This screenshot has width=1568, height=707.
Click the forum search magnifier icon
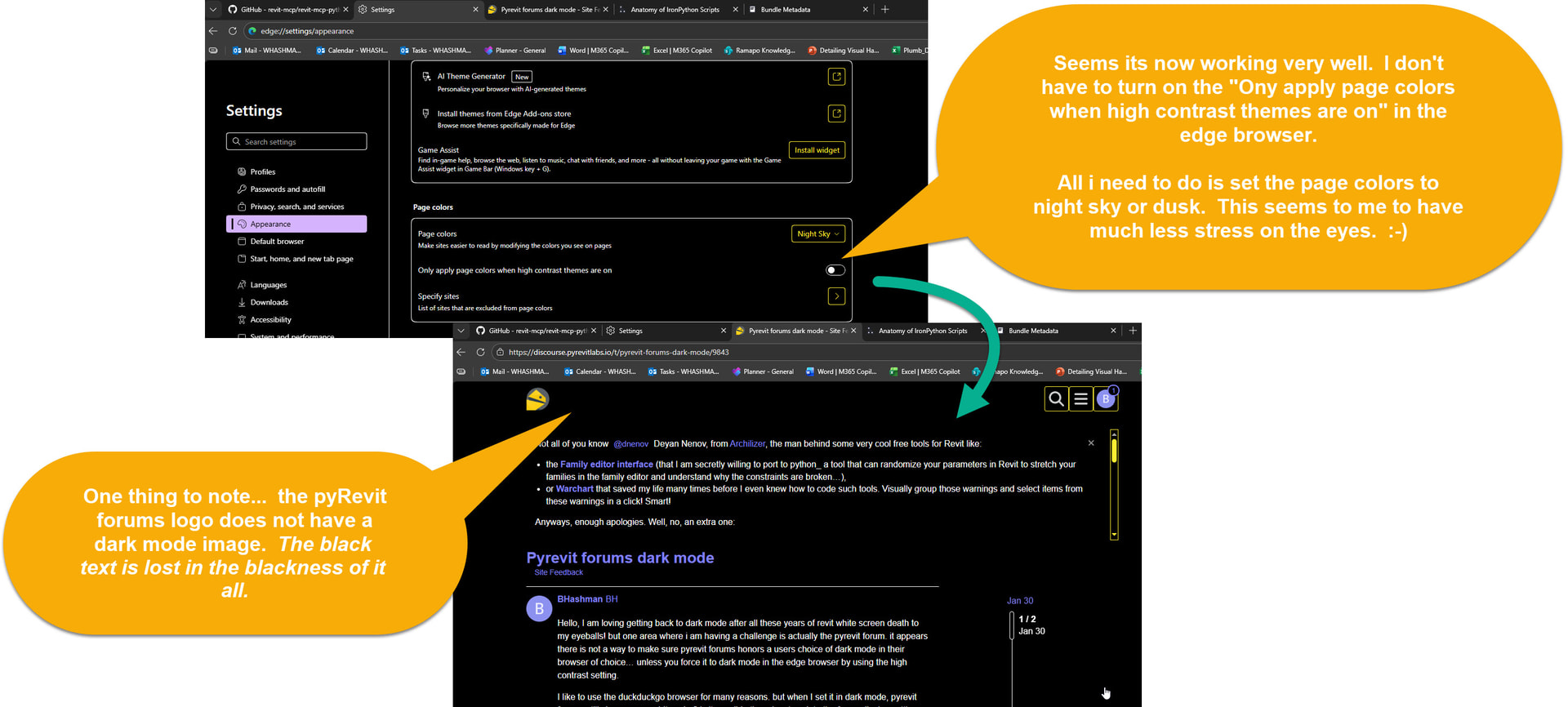(1056, 399)
